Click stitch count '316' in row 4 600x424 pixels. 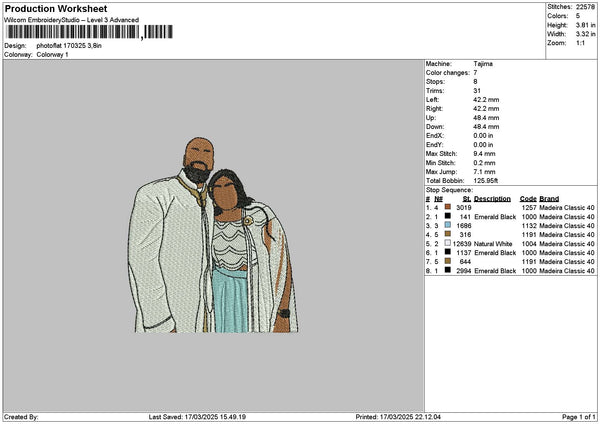[465, 235]
